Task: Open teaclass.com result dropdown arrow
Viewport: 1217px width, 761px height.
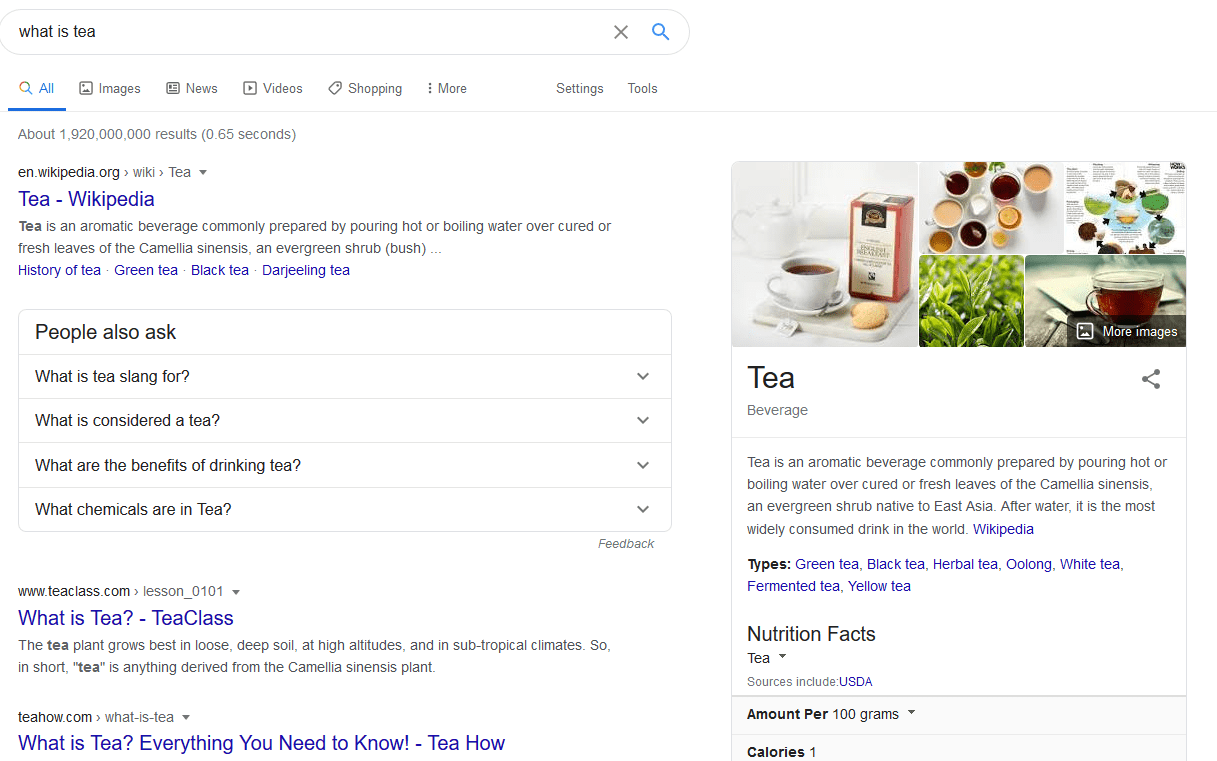Action: 236,591
